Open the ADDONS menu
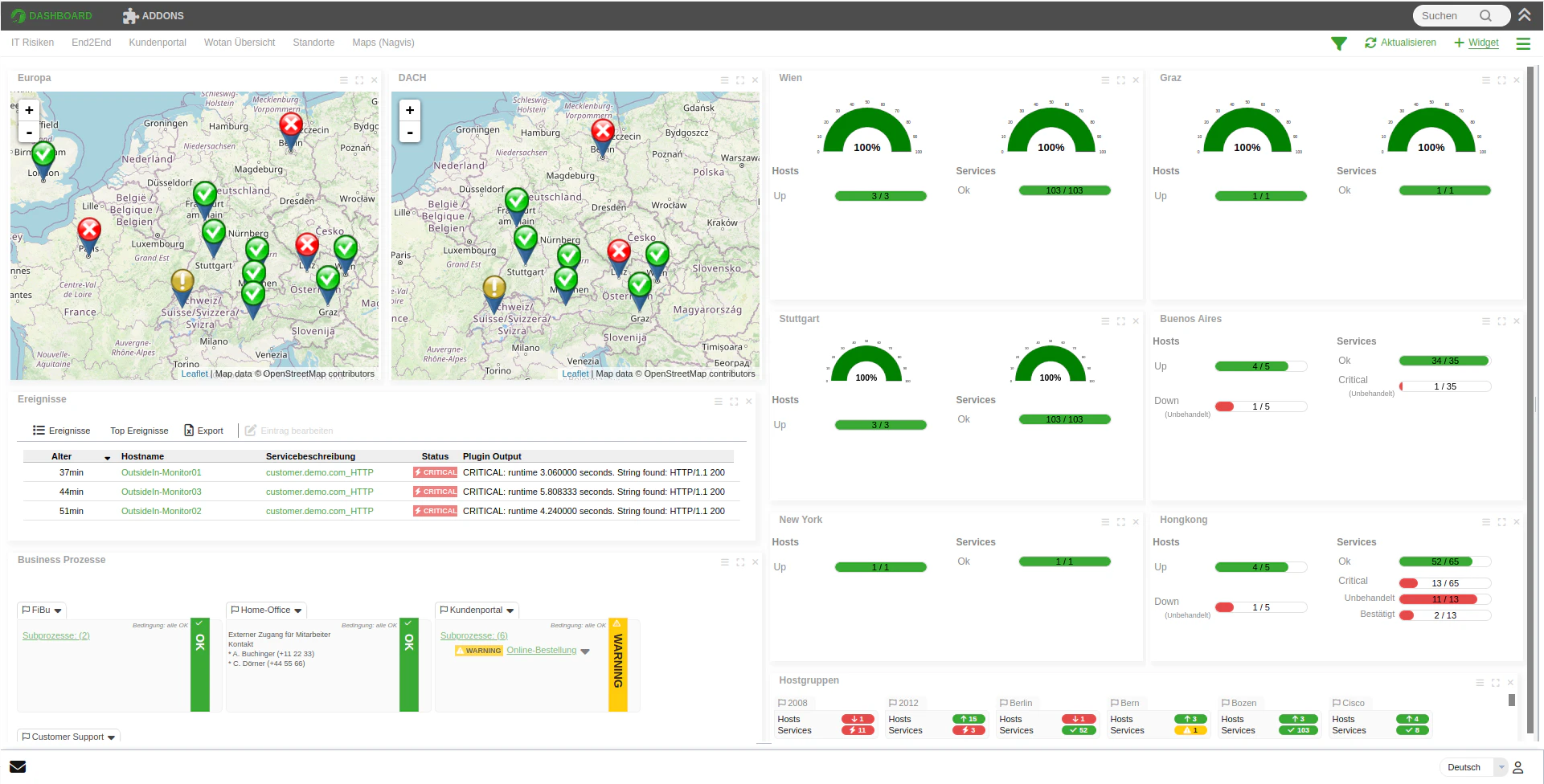The image size is (1544, 784). coord(153,15)
